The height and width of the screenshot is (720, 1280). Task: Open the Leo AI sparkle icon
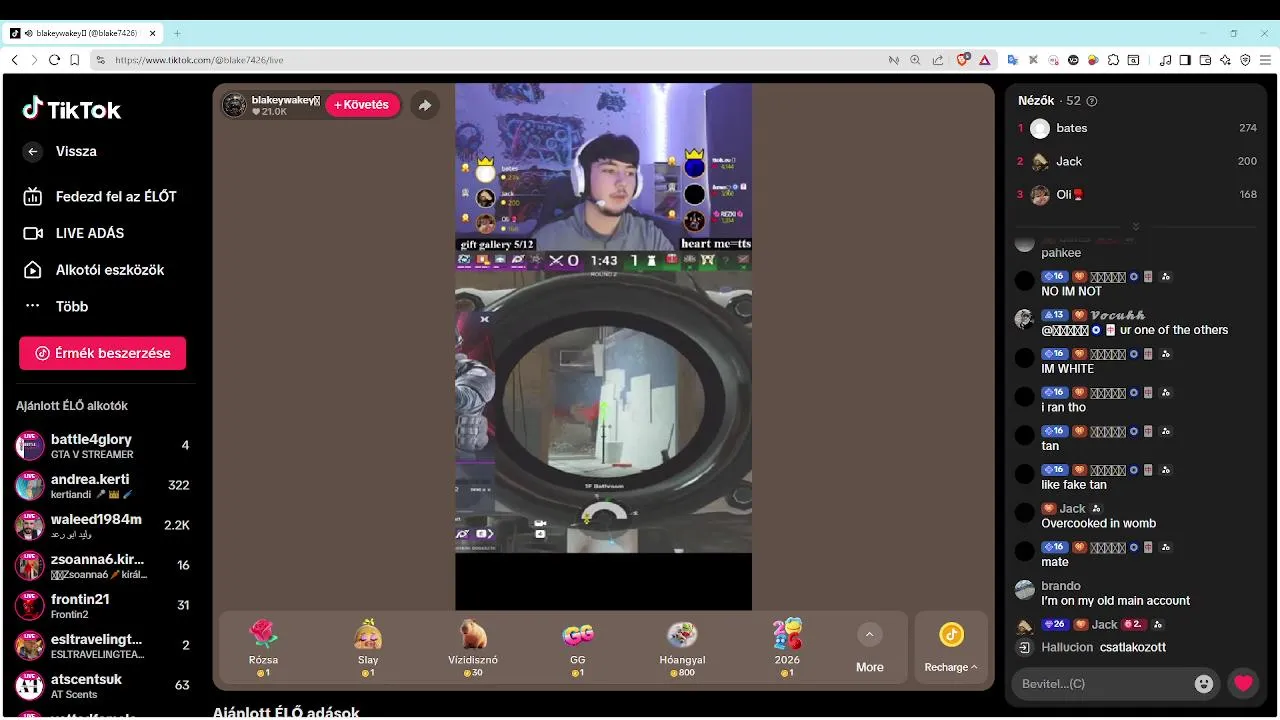1225,60
